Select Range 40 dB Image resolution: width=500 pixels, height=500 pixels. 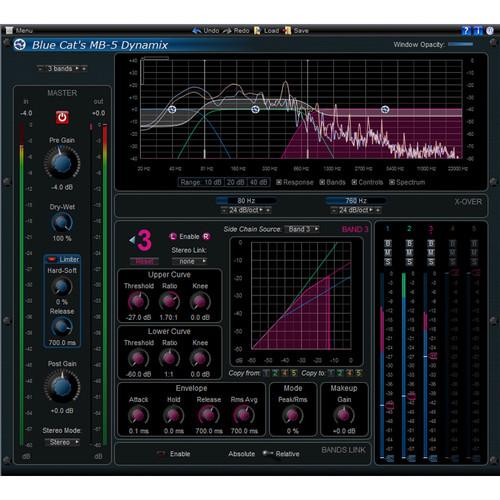tap(258, 182)
